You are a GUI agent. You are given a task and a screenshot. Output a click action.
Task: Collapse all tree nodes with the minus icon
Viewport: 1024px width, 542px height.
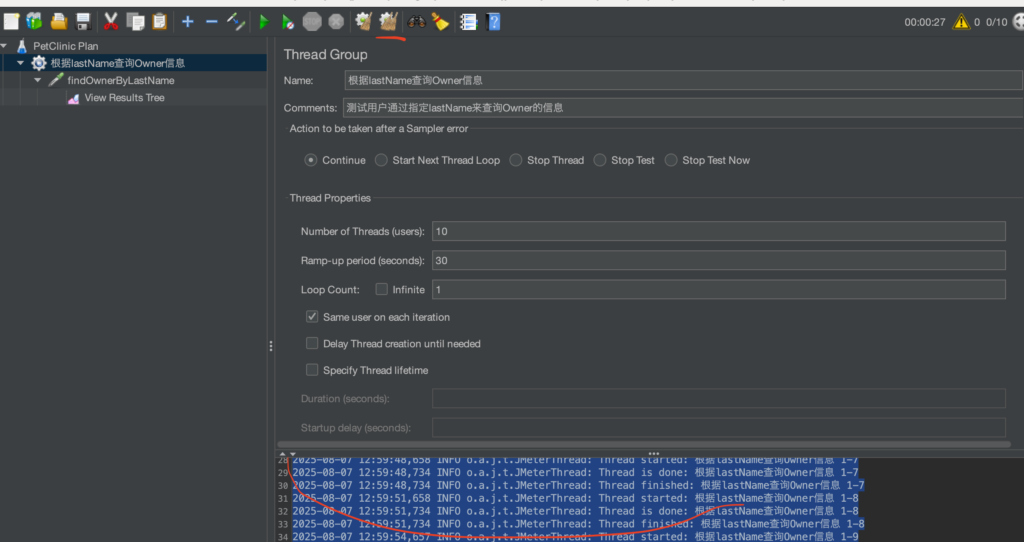pyautogui.click(x=212, y=22)
